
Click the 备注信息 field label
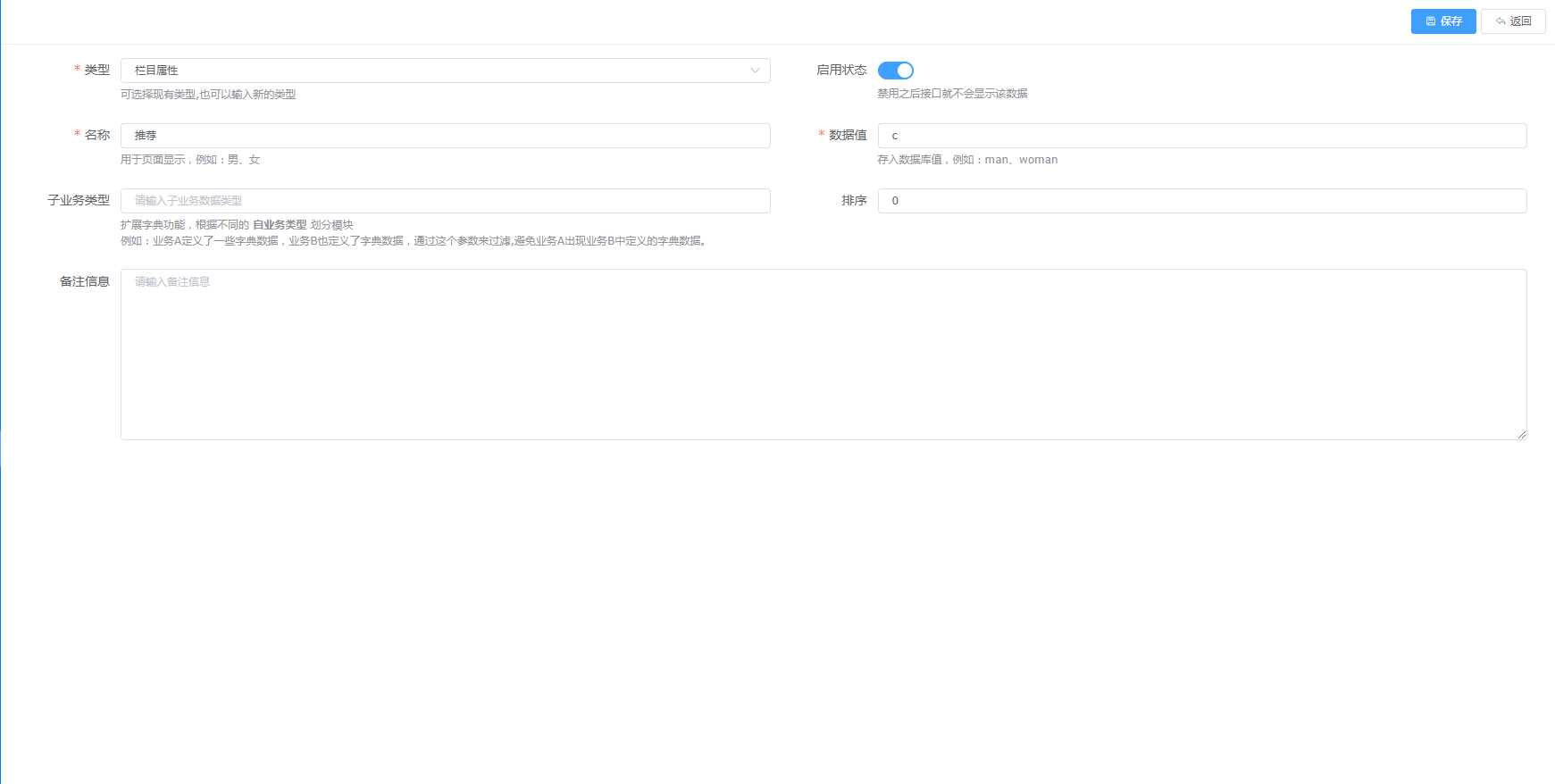pos(84,281)
